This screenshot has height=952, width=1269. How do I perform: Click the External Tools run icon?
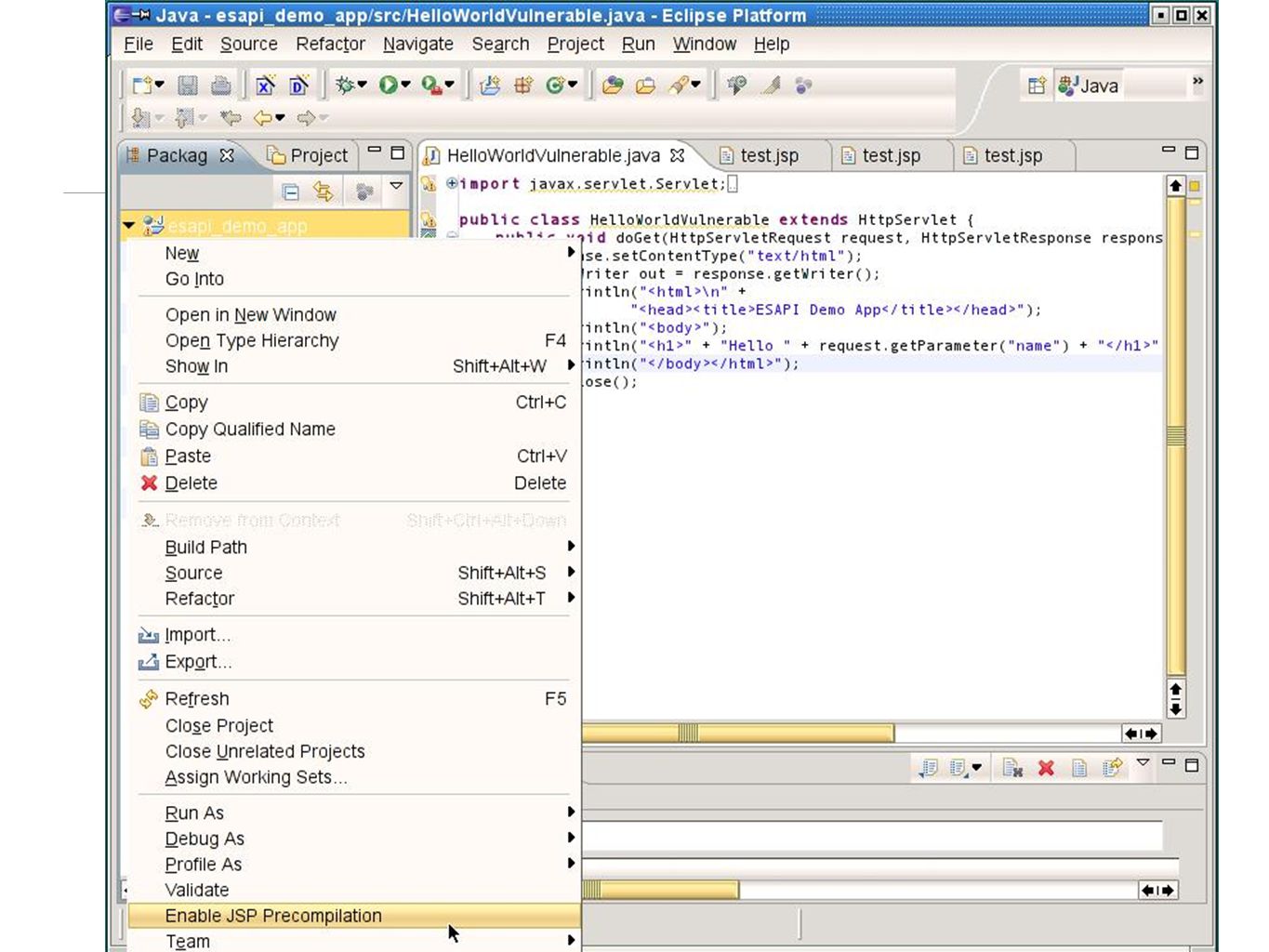click(430, 86)
